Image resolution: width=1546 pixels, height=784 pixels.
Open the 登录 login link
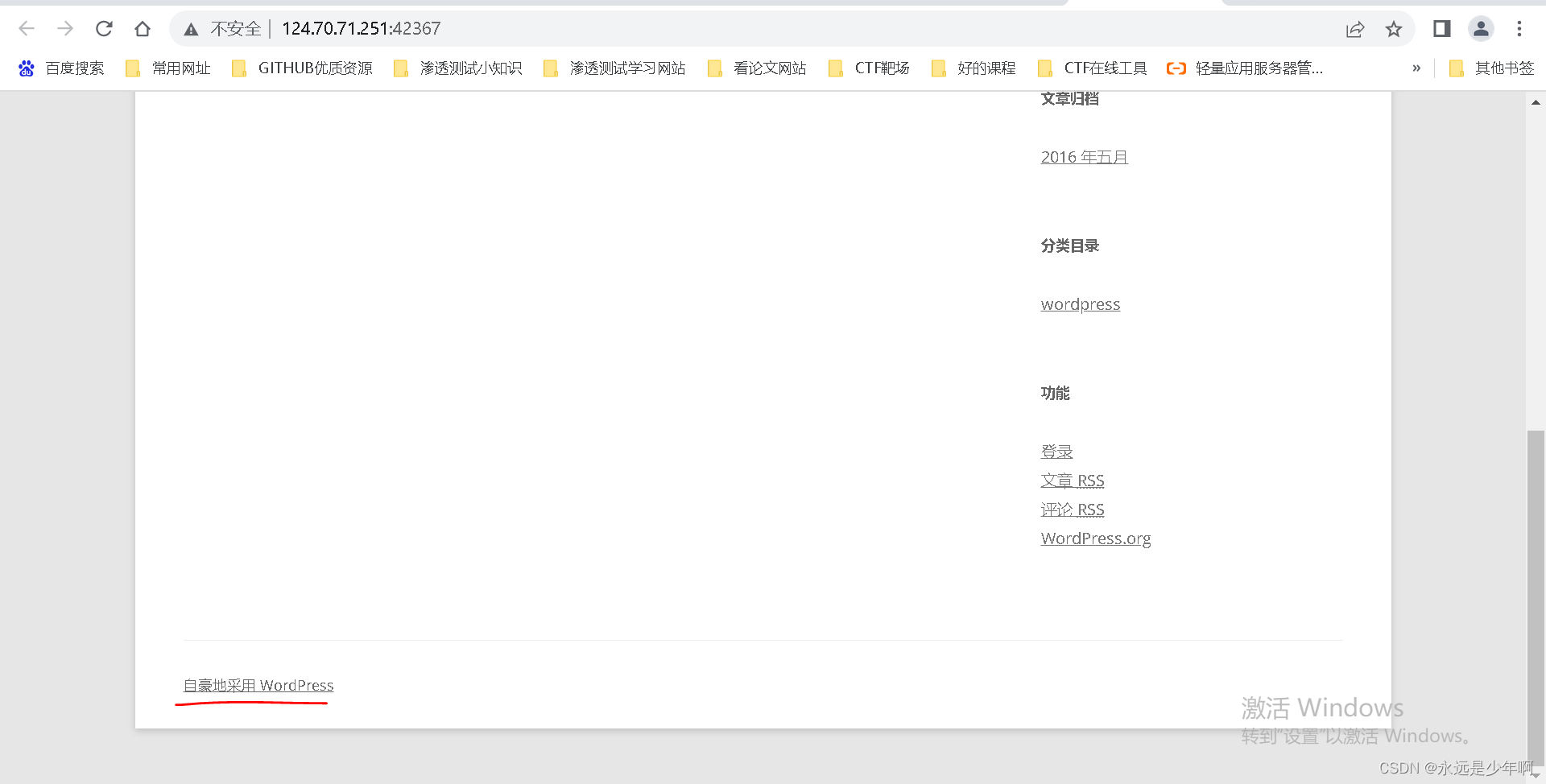click(1056, 452)
